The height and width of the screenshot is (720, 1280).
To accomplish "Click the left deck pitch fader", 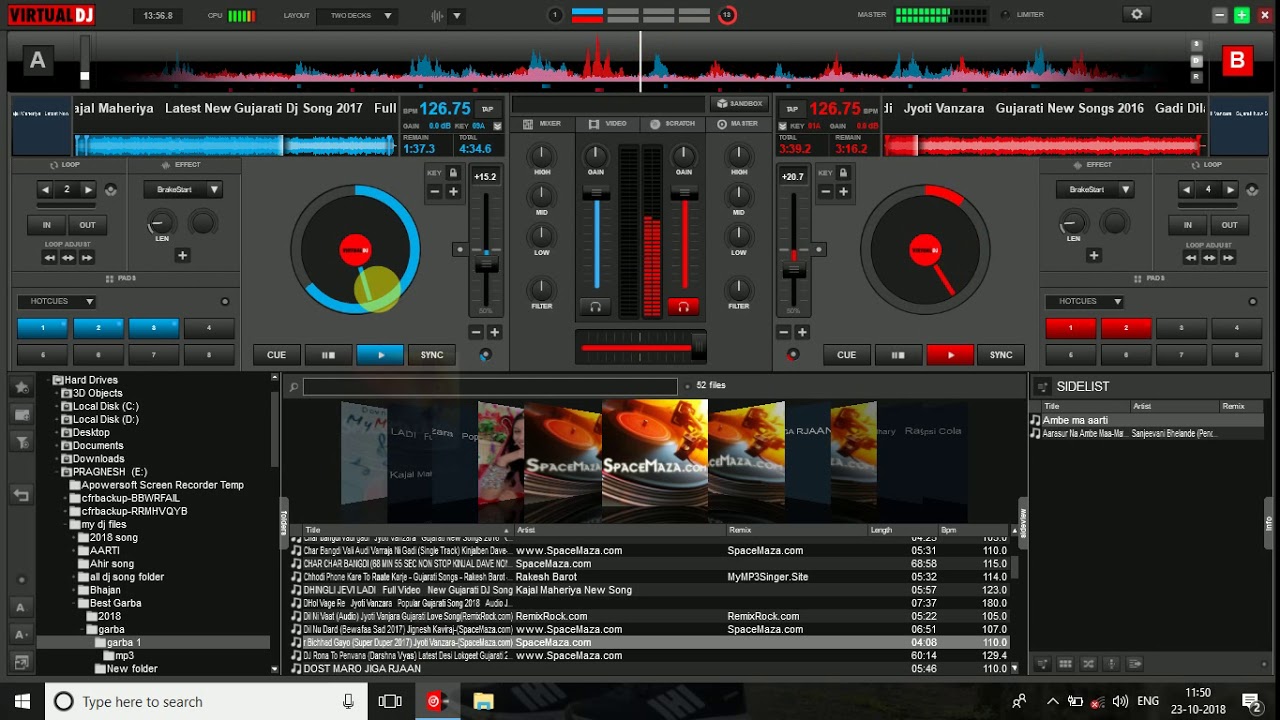I will tap(486, 265).
